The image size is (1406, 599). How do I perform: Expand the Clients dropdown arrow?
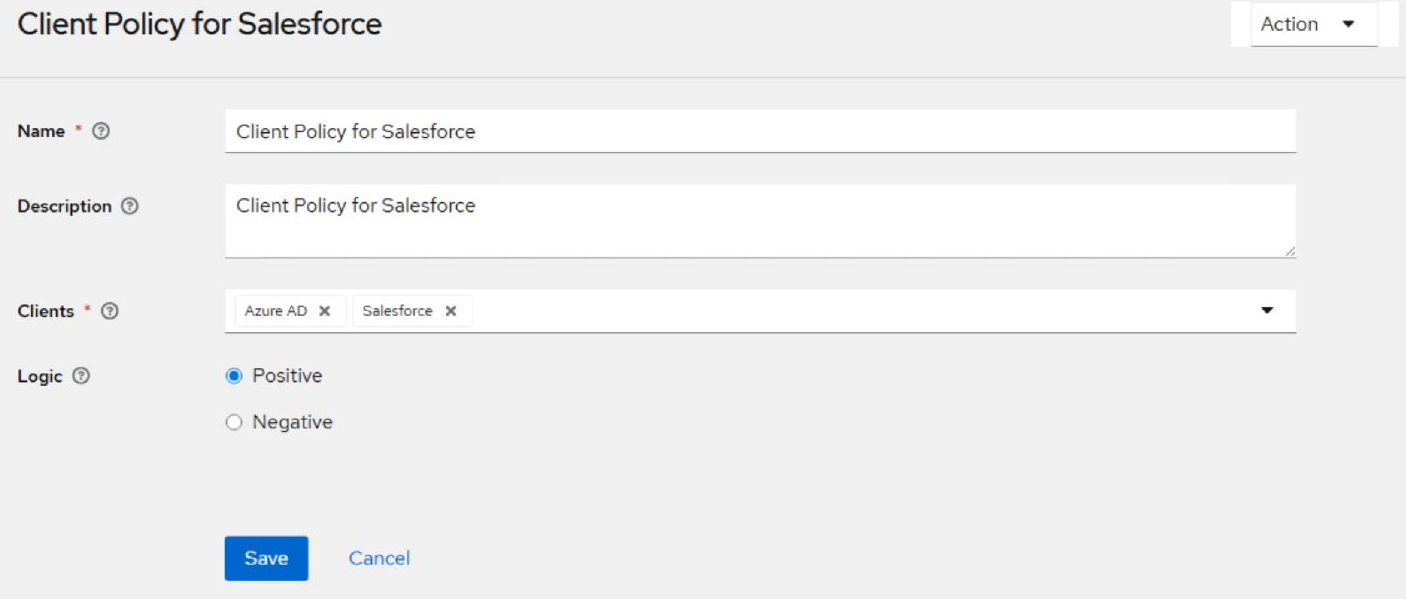(1267, 311)
